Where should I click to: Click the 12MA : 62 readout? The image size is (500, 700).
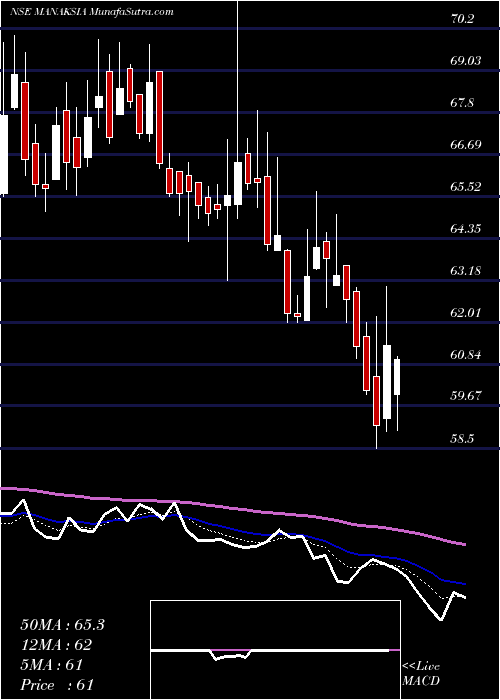(56, 645)
